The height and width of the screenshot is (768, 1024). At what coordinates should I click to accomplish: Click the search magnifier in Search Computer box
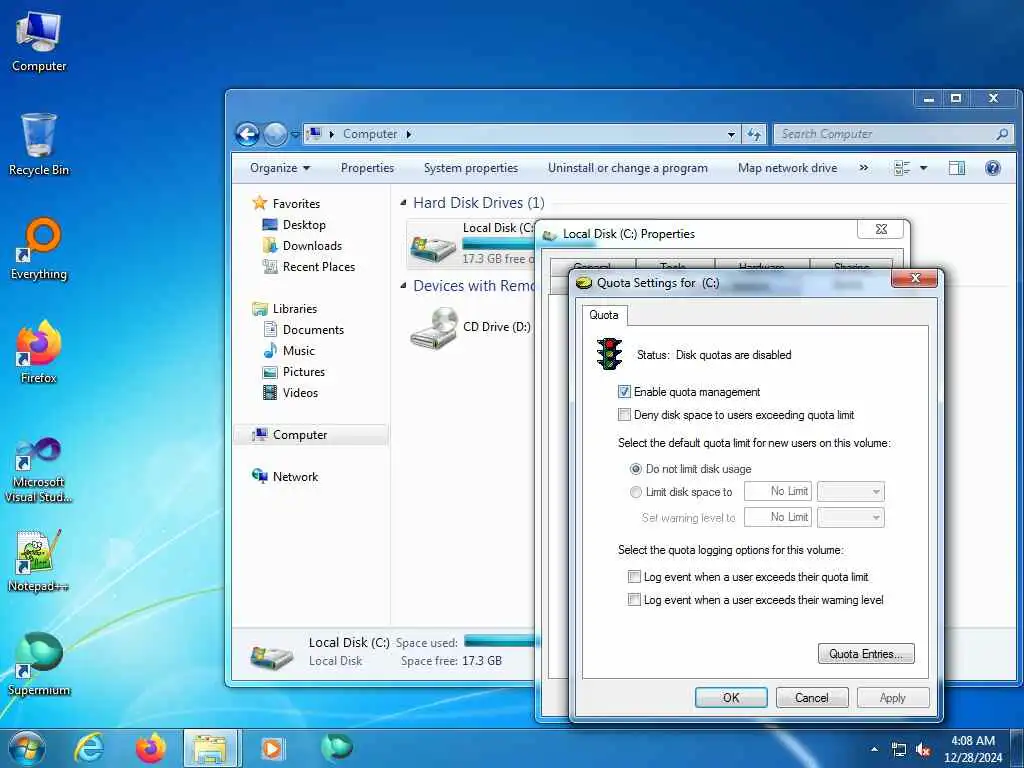pos(1002,134)
